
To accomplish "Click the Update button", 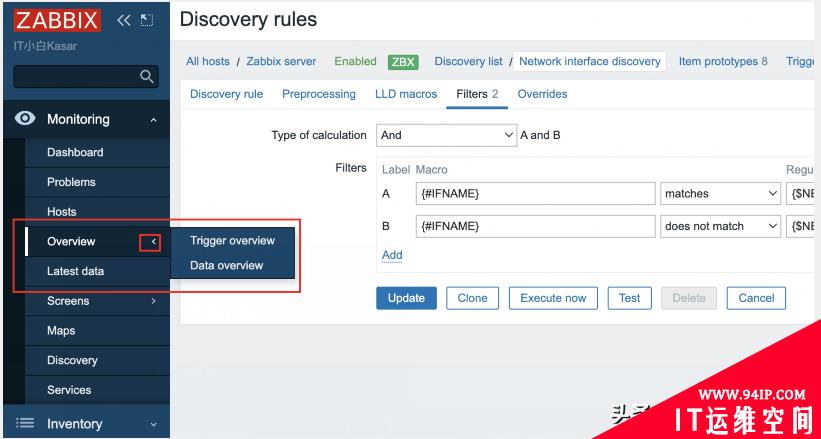I will (x=406, y=298).
